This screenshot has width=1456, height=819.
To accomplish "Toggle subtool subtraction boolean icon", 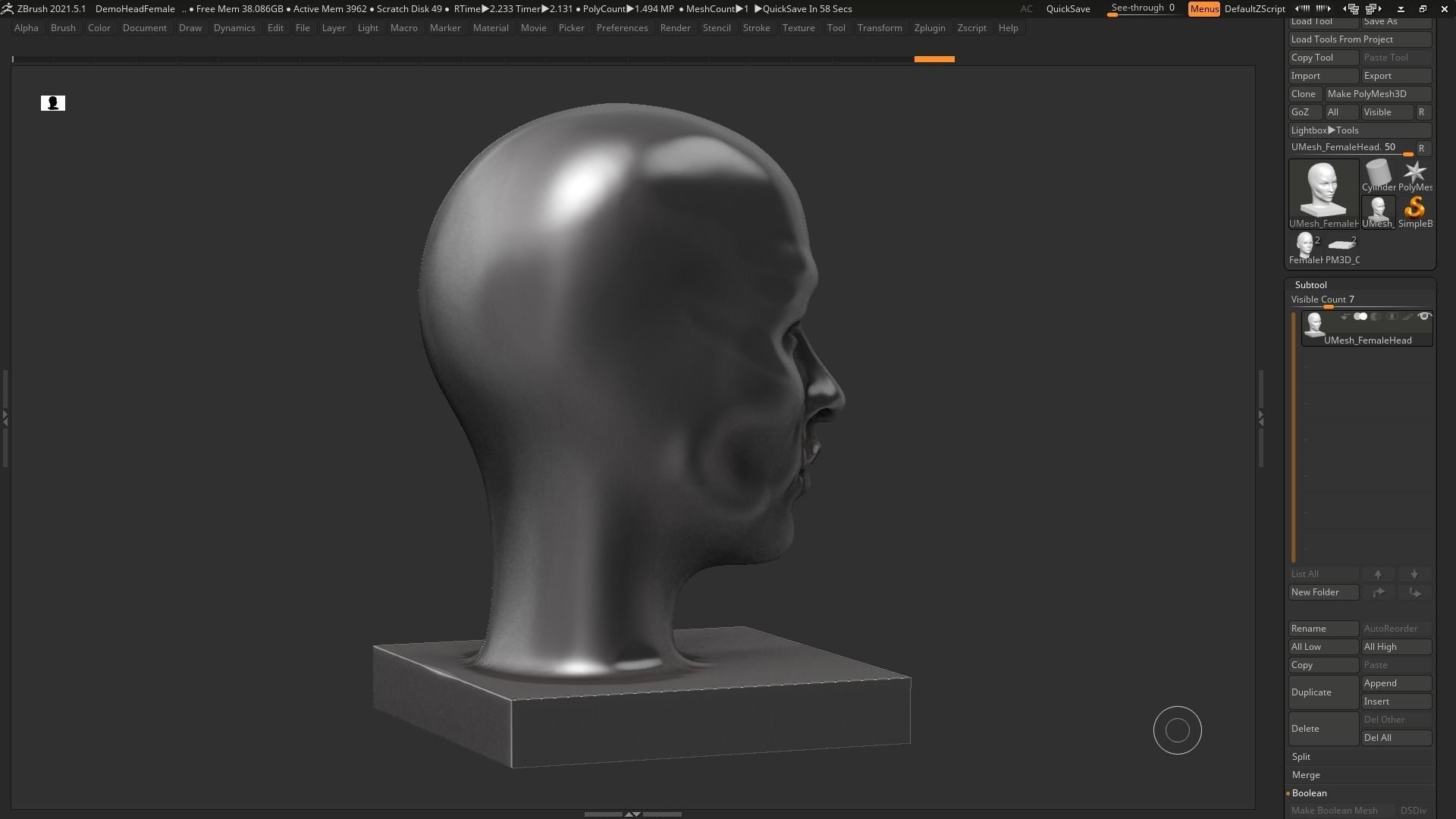I will pos(1376,316).
